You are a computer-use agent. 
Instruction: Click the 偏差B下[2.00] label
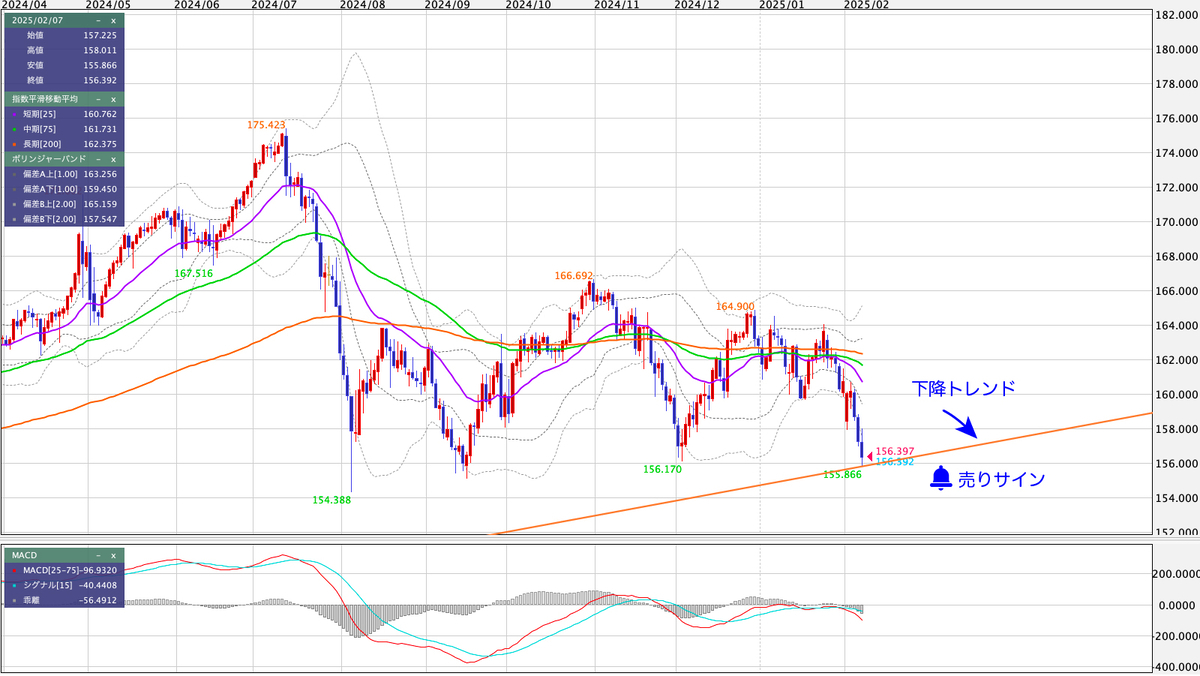click(x=48, y=218)
